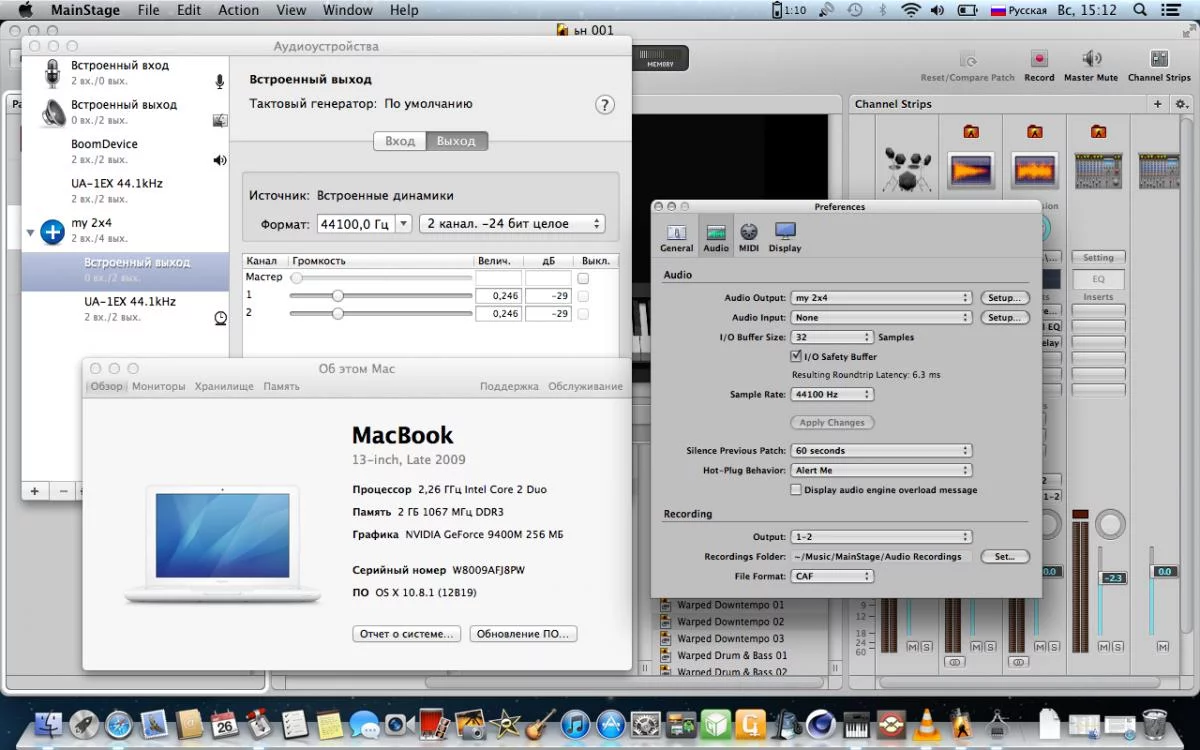Switch to the Вход tab
The width and height of the screenshot is (1200, 750).
400,141
